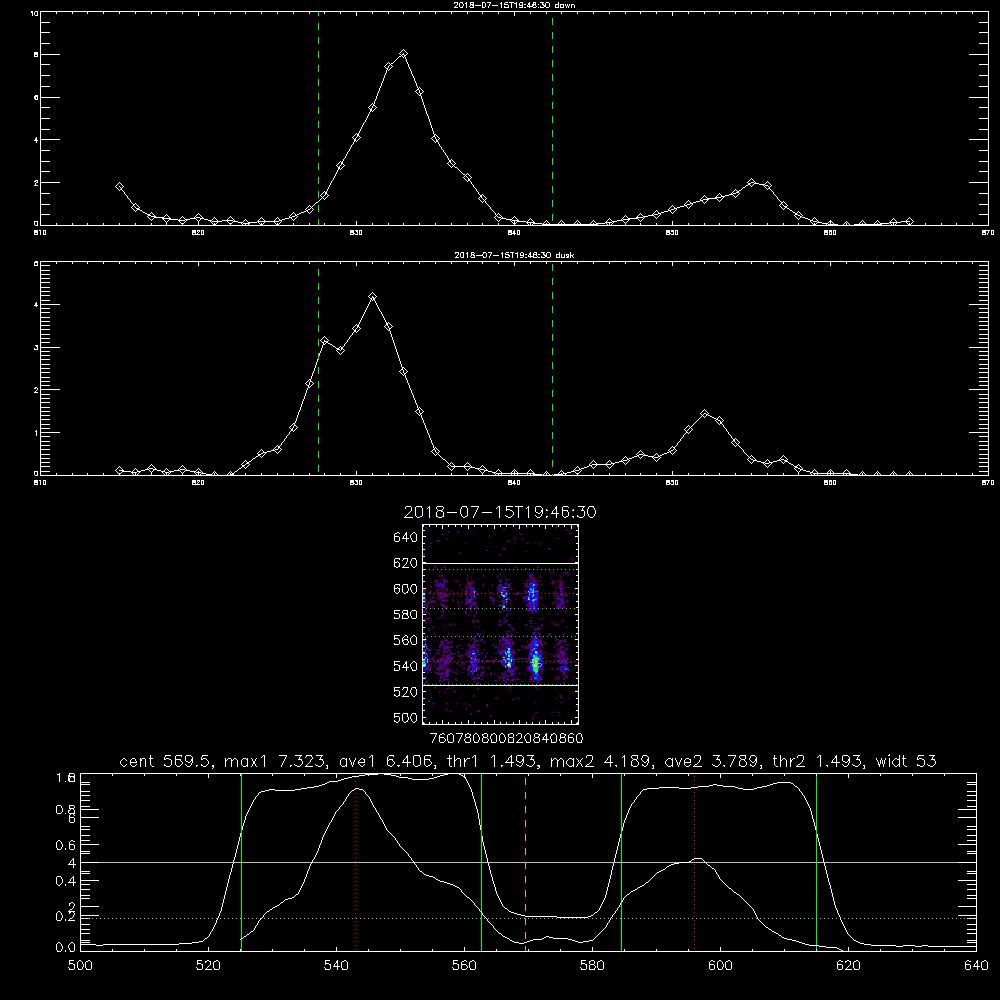Select the 'widt 53' value
The image size is (1000, 1000).
(906, 761)
